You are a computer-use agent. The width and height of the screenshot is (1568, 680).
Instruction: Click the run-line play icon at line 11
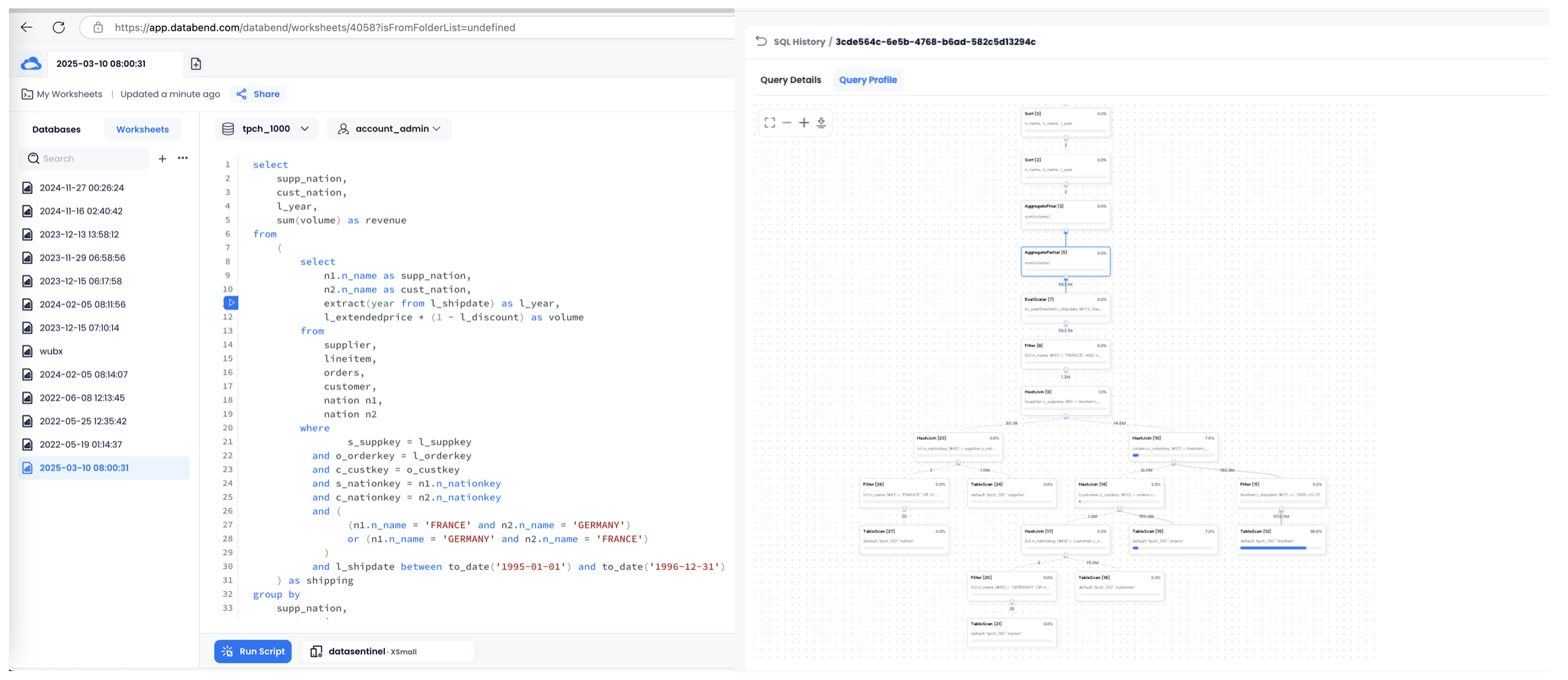[231, 303]
